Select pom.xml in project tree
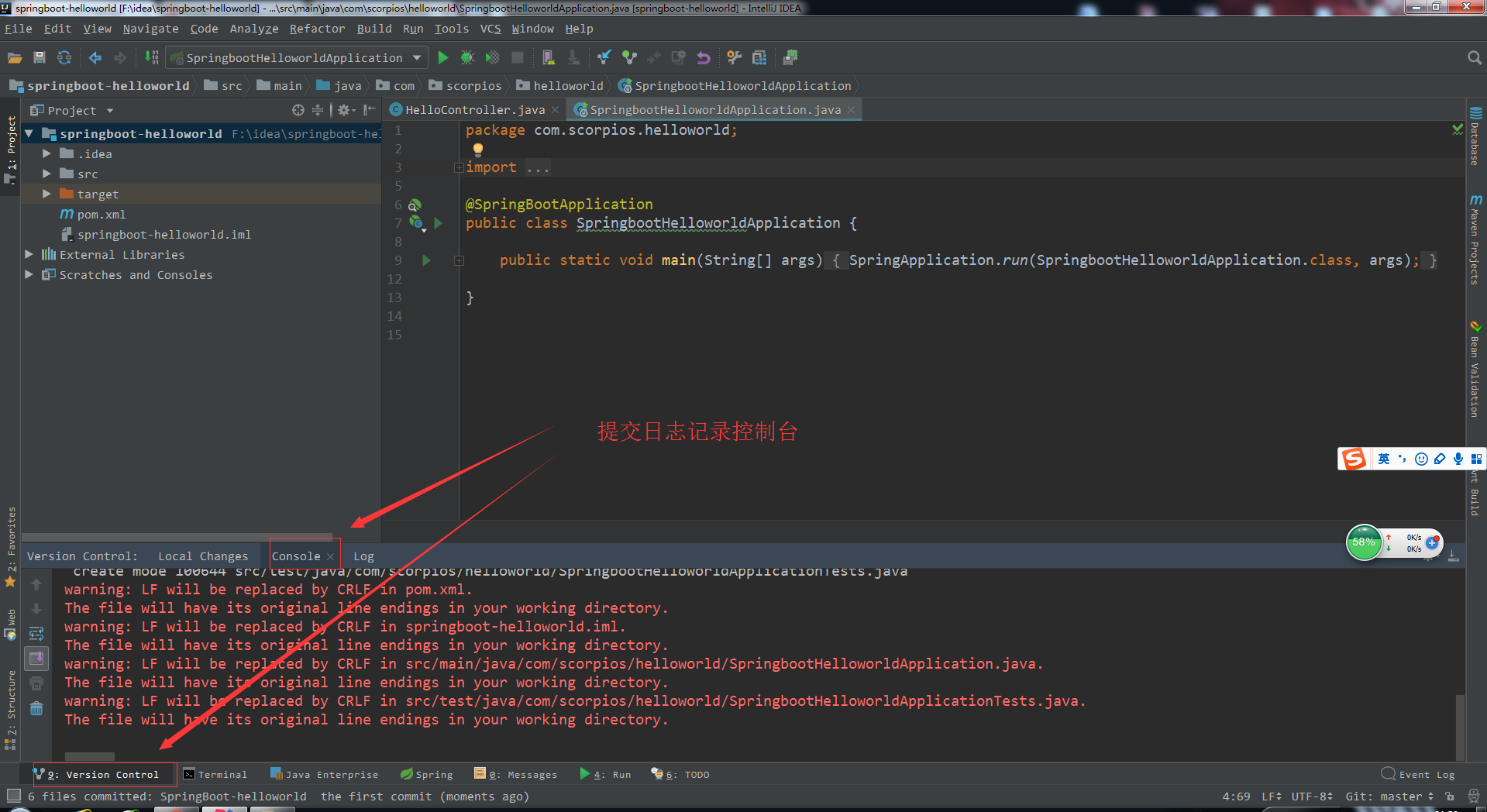The image size is (1487, 812). 102,215
